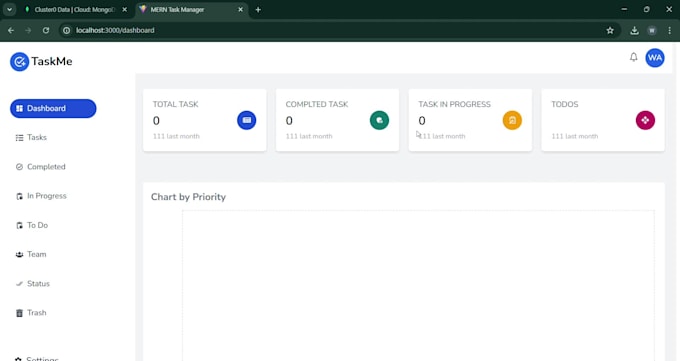Close the MERN Task Manager tab
680x361 pixels.
tap(240, 10)
